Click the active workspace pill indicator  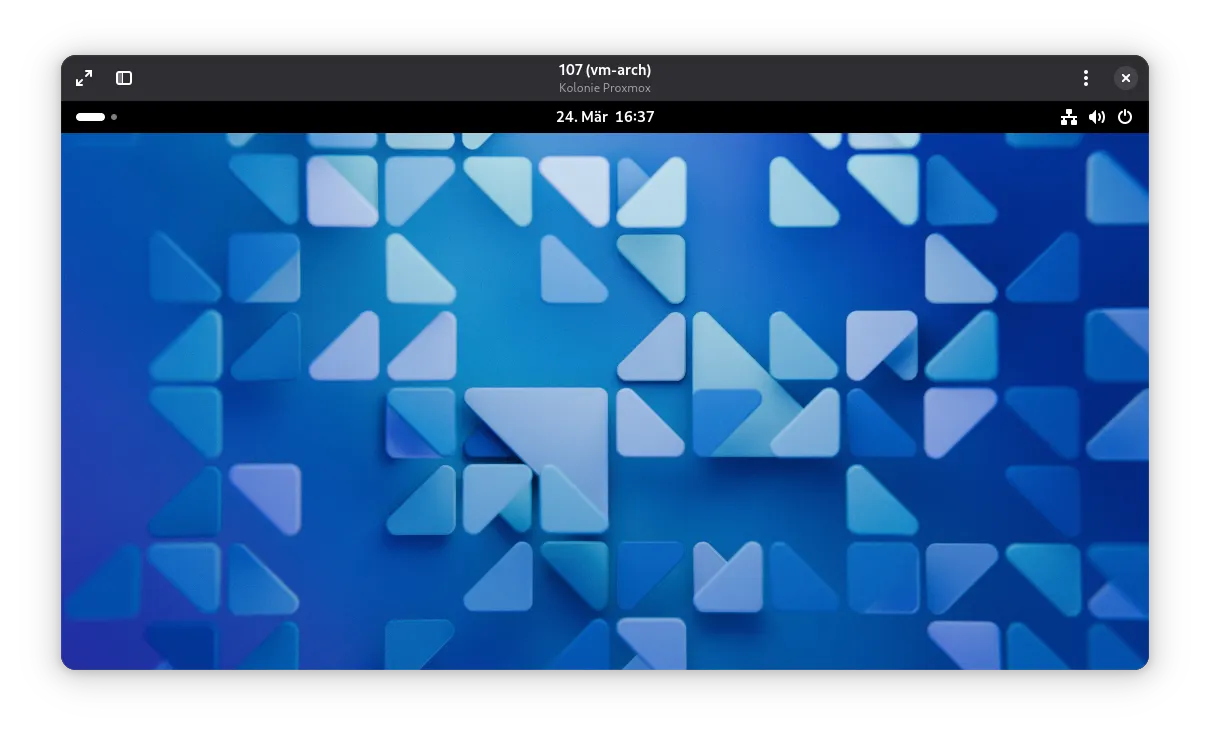(x=90, y=117)
